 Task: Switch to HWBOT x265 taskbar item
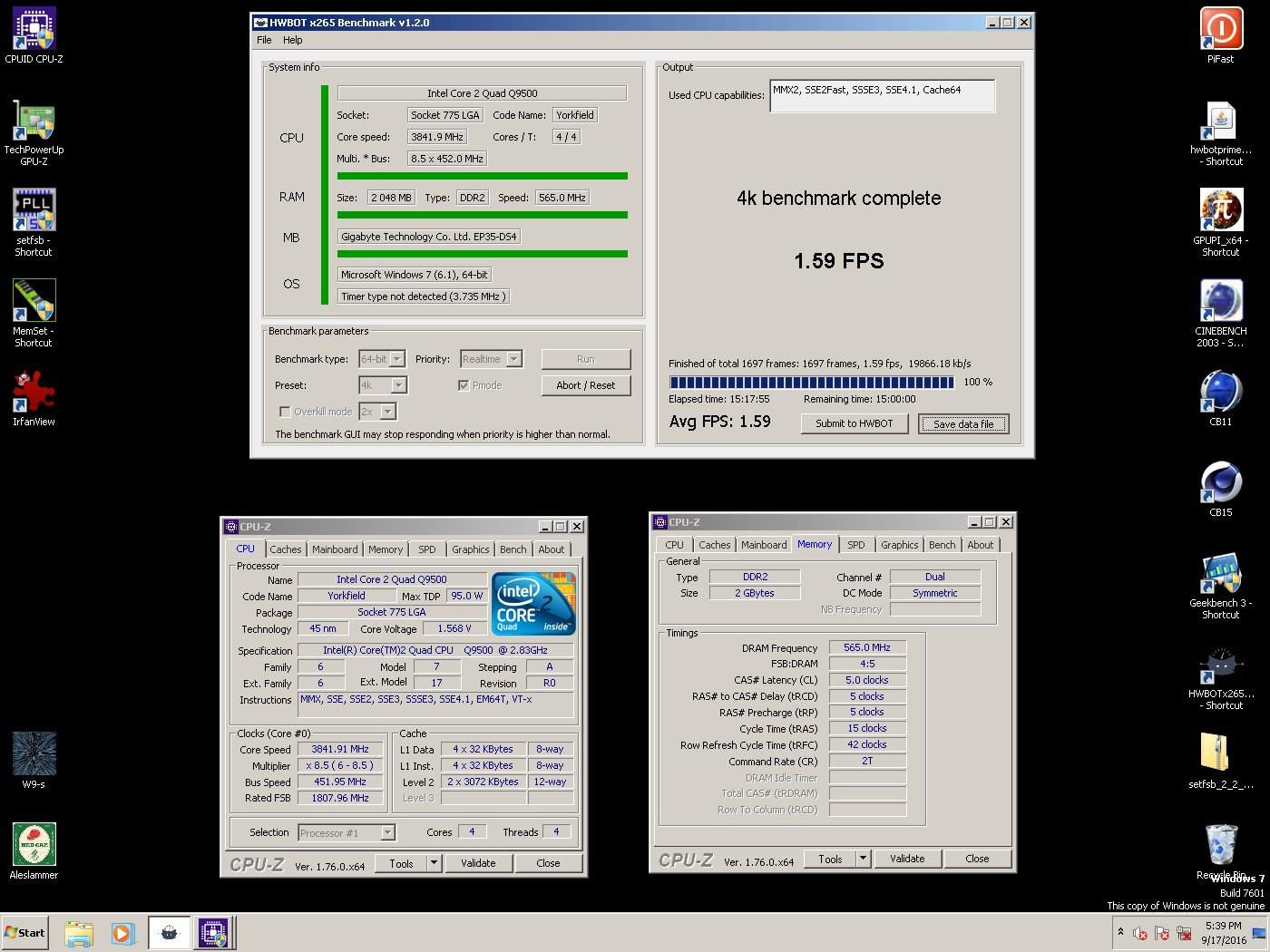pyautogui.click(x=169, y=933)
